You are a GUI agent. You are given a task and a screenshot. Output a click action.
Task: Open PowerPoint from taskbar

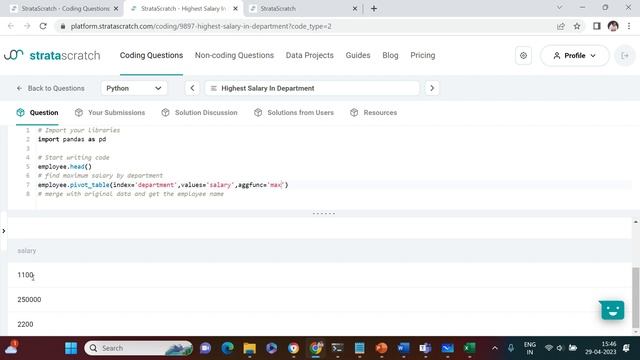coord(381,348)
